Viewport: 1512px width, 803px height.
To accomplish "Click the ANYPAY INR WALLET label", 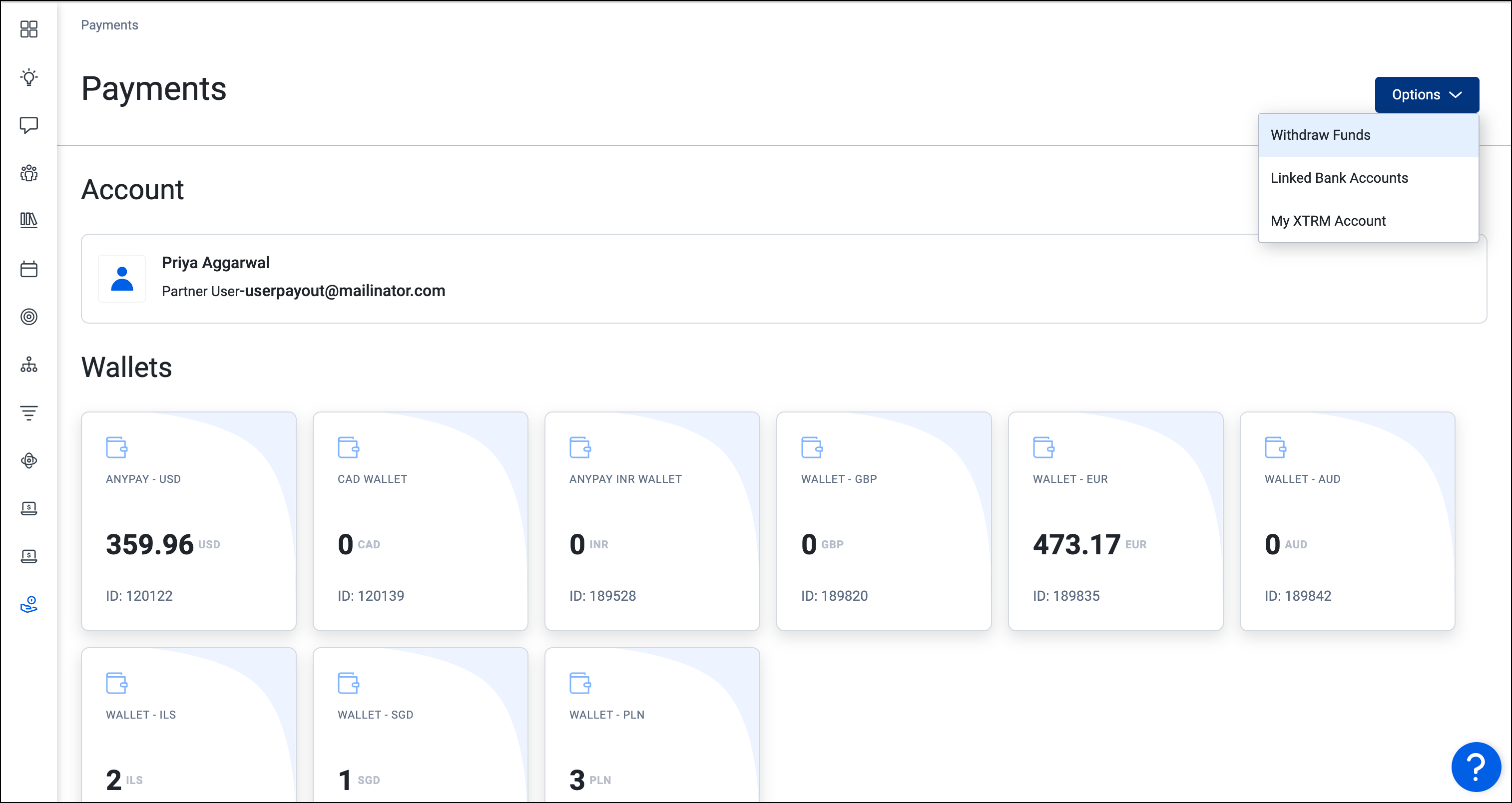I will tap(626, 479).
